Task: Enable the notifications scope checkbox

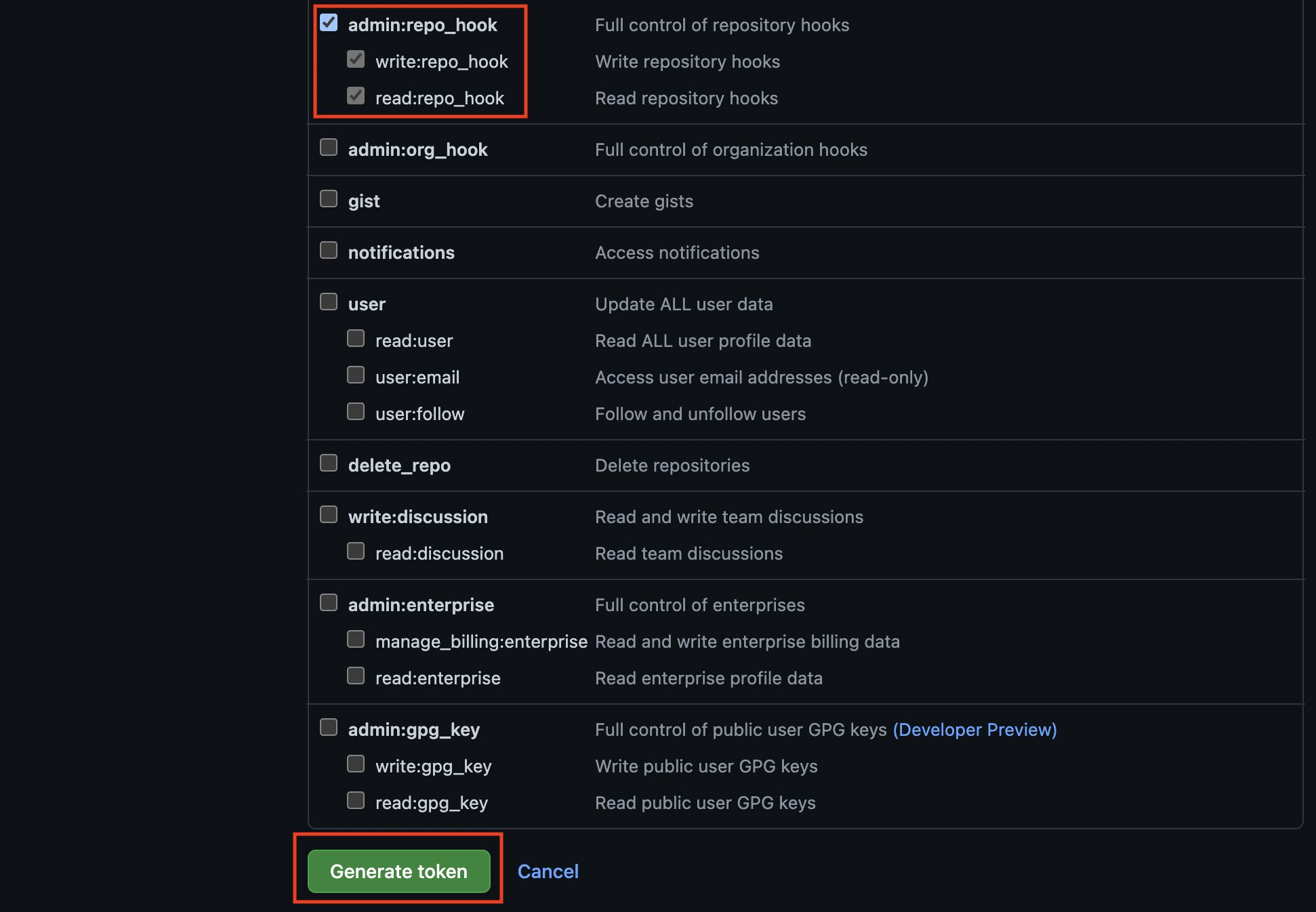Action: coord(329,251)
